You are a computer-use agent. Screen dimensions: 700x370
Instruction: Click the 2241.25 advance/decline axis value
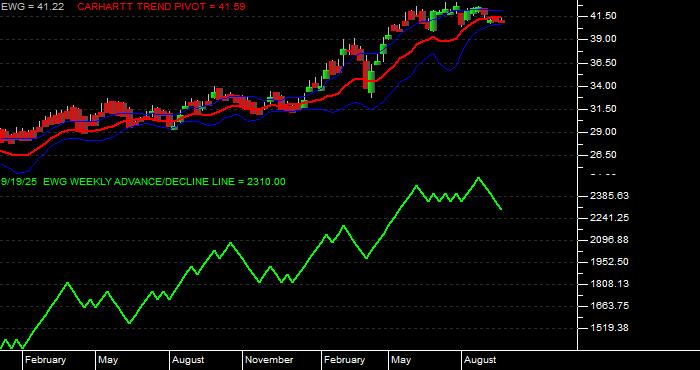click(x=609, y=218)
